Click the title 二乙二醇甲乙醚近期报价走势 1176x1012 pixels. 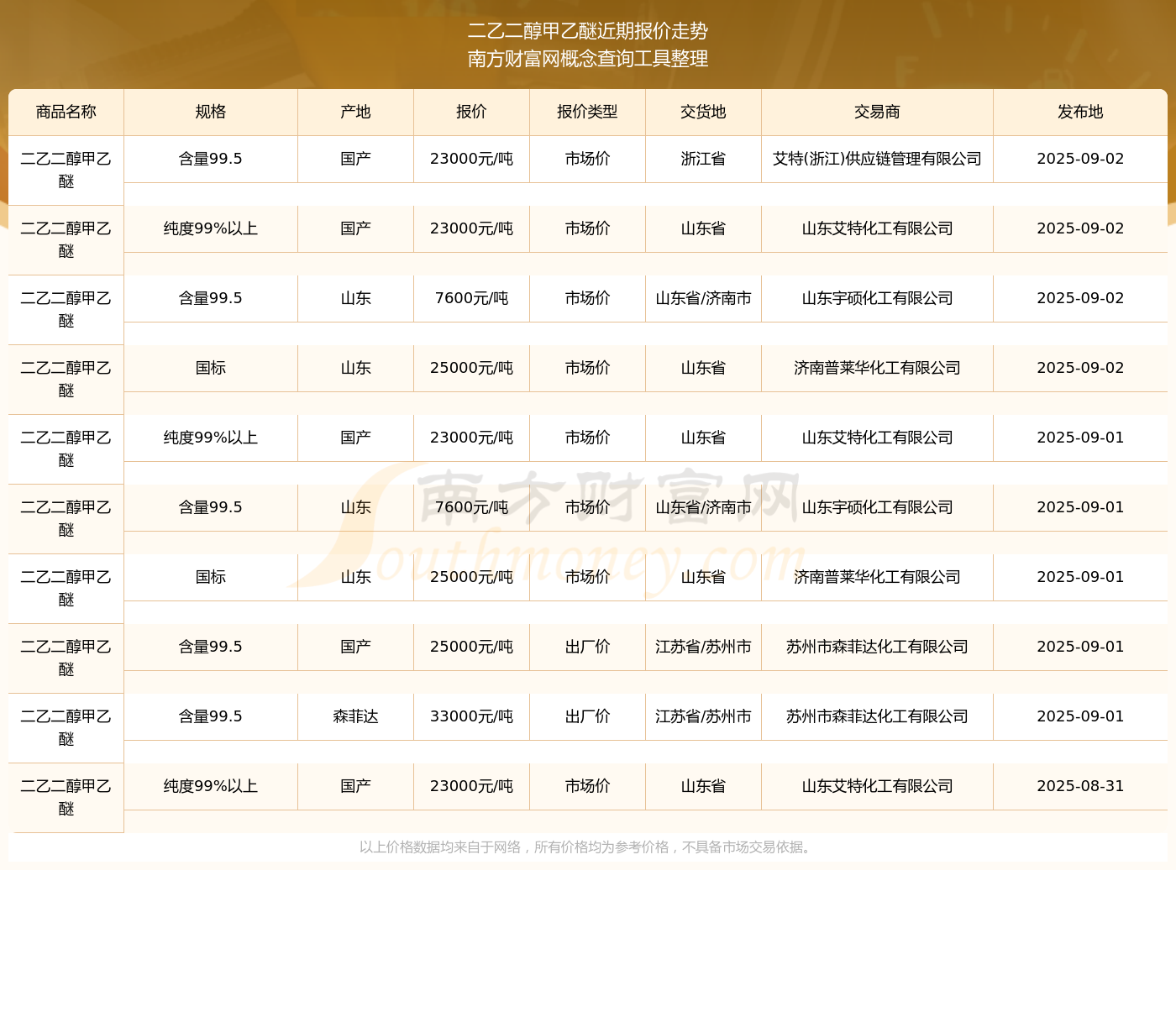coord(588,31)
